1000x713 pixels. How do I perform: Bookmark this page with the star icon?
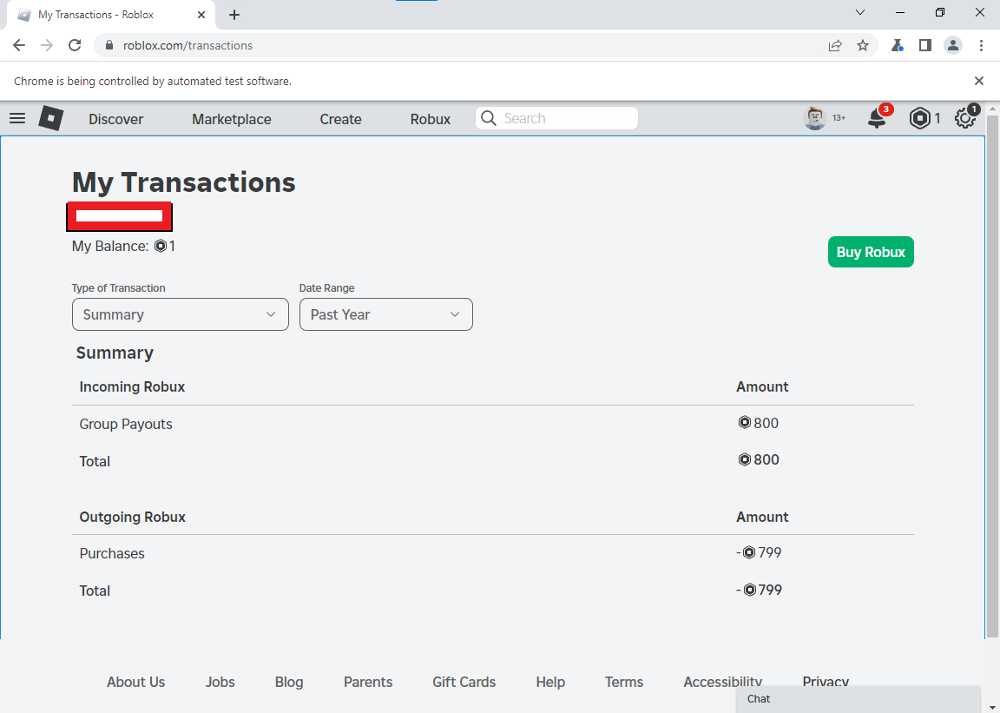tap(863, 45)
